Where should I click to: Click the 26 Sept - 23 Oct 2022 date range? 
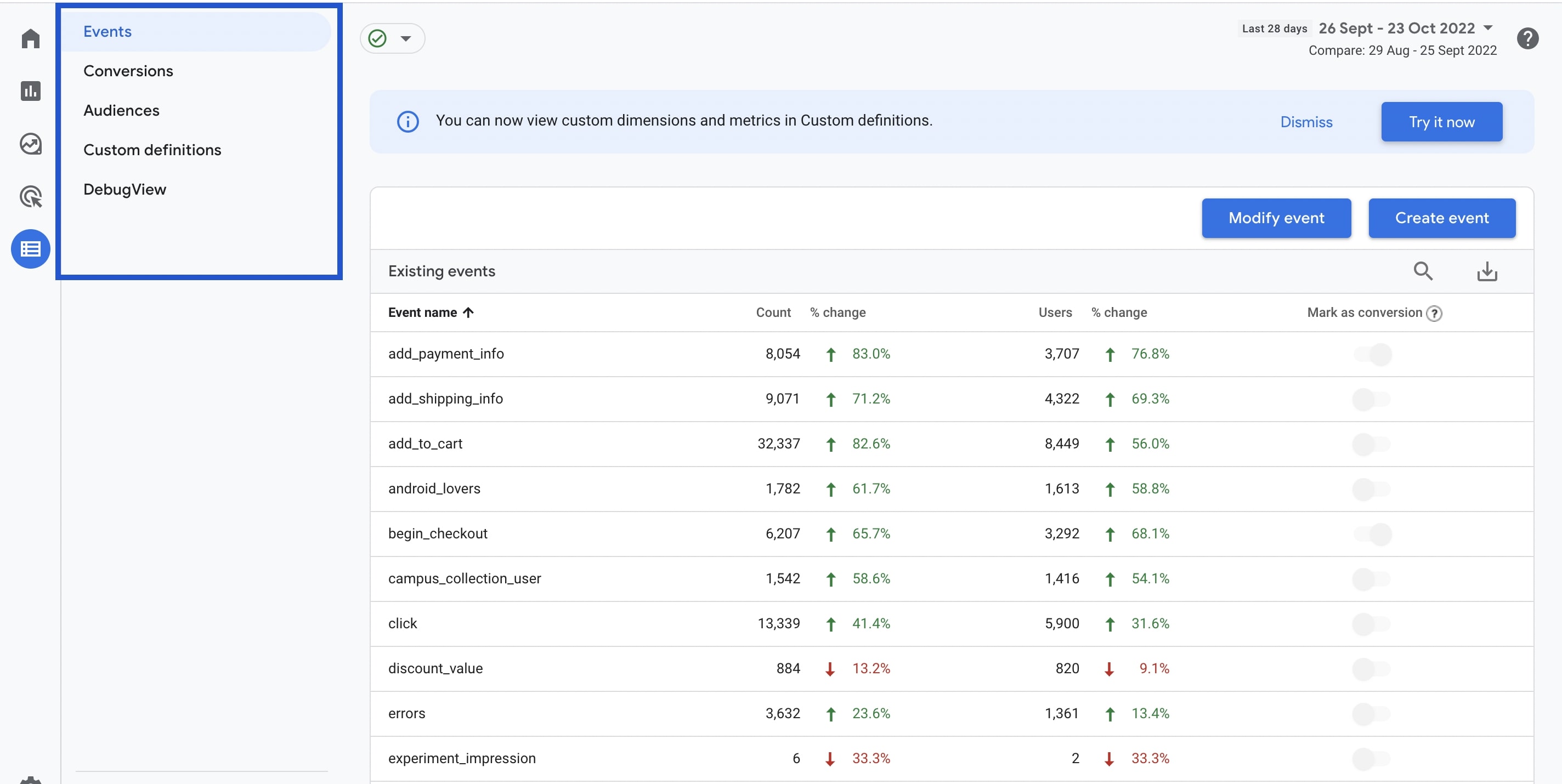tap(1396, 29)
